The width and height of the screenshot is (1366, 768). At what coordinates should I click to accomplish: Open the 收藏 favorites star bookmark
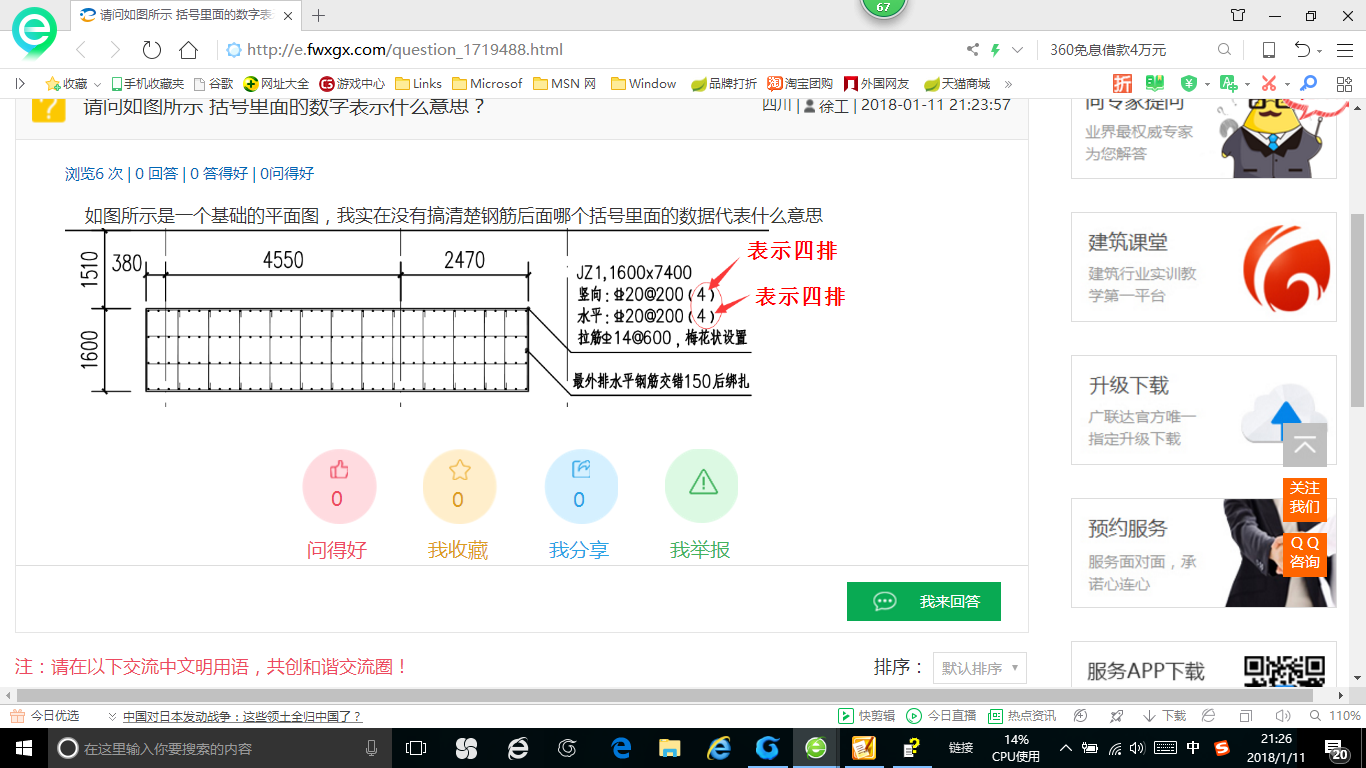(x=66, y=84)
